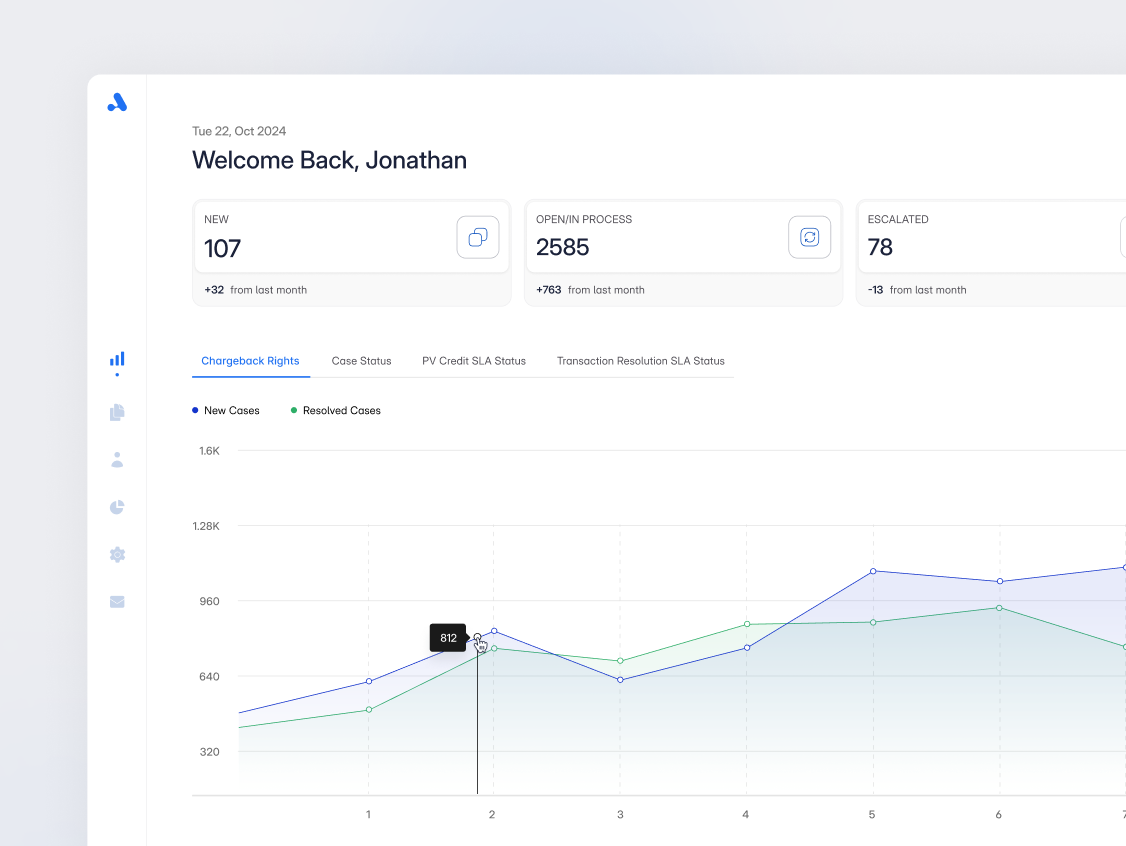This screenshot has width=1126, height=846.
Task: Open the PV Credit SLA Status tab
Action: pos(474,361)
